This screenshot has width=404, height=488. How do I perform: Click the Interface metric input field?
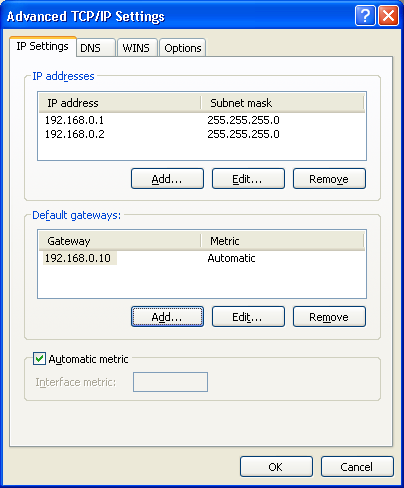coord(170,382)
